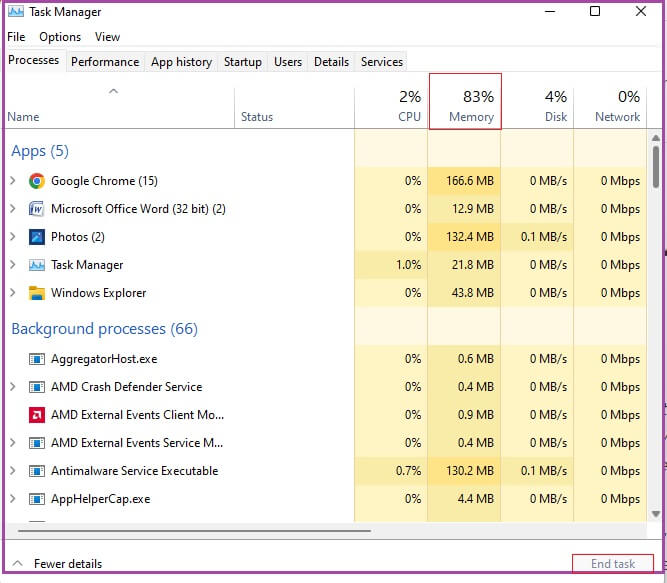Sort processes by CPU column
The height and width of the screenshot is (583, 667).
(x=391, y=108)
